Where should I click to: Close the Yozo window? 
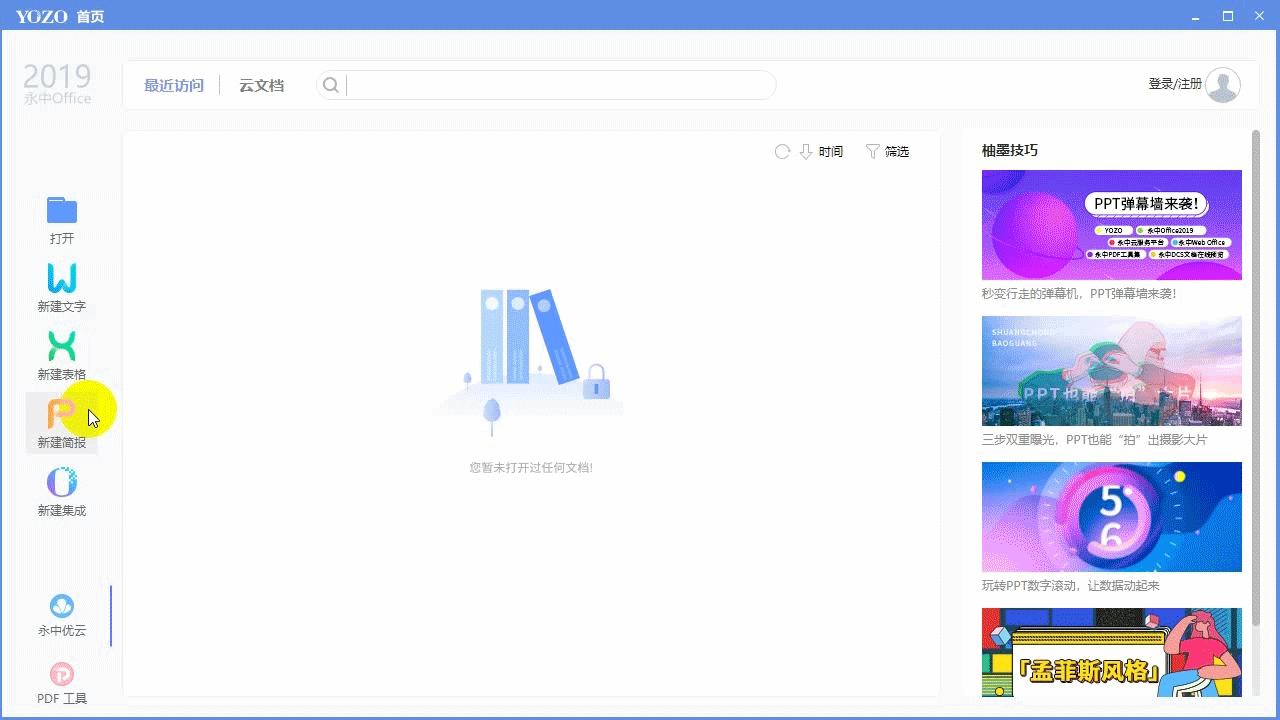(x=1259, y=16)
